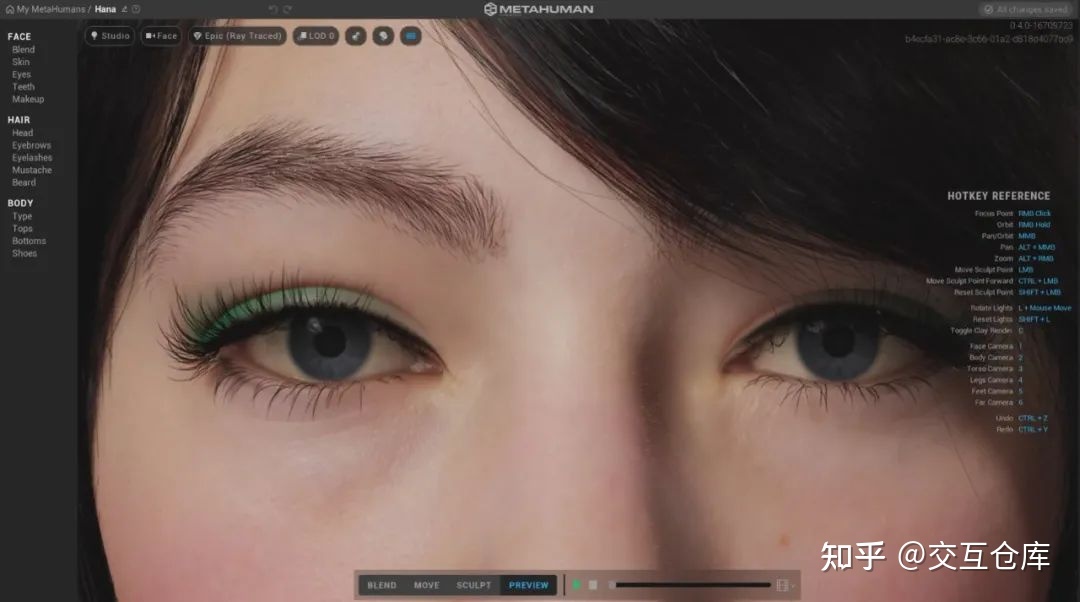The width and height of the screenshot is (1080, 602).
Task: Click the rename pencil icon beside Hana
Action: point(125,9)
